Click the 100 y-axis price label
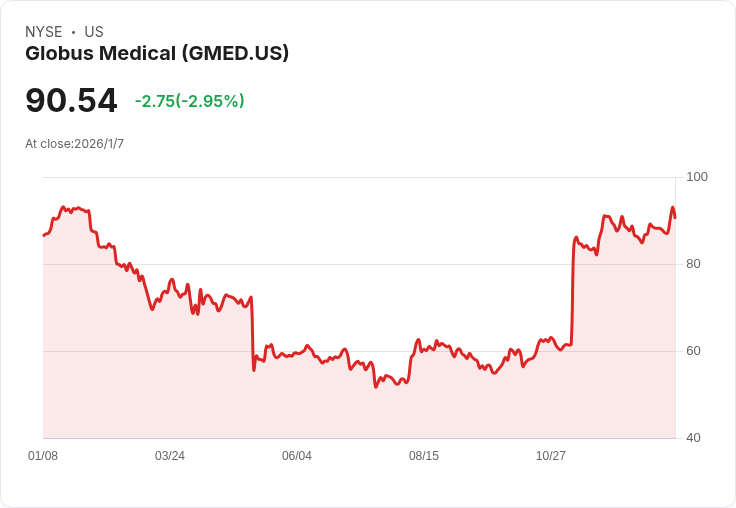736x508 pixels. pos(697,177)
